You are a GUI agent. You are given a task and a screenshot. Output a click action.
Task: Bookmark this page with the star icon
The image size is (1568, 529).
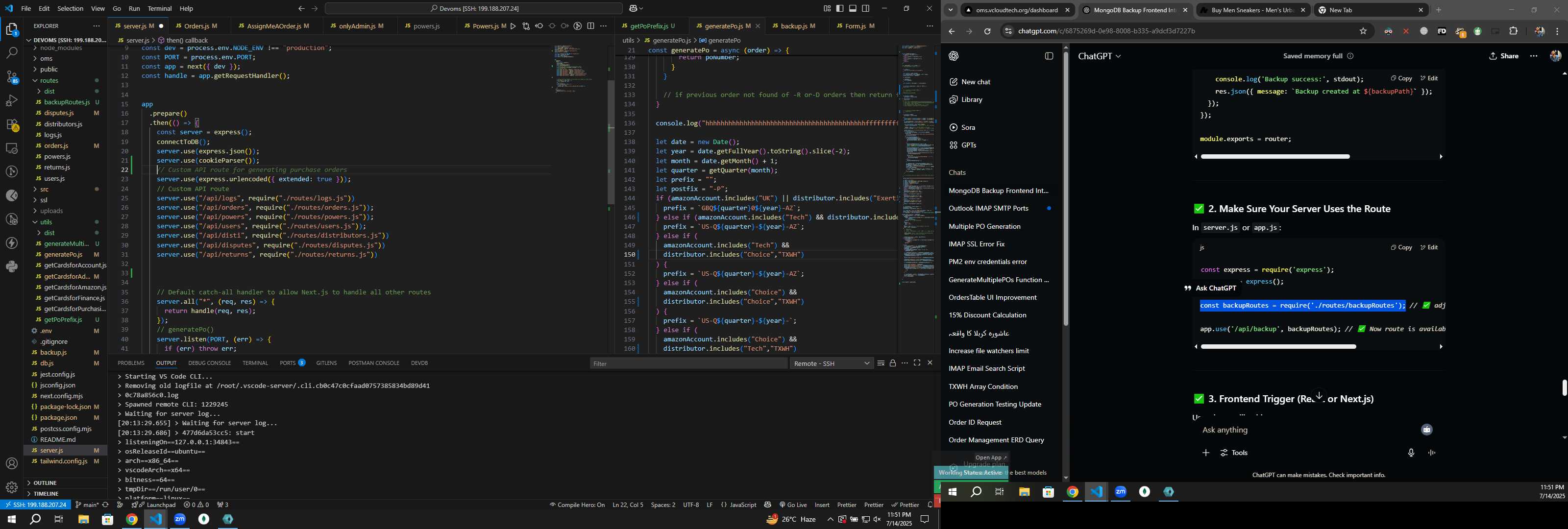pyautogui.click(x=1364, y=32)
